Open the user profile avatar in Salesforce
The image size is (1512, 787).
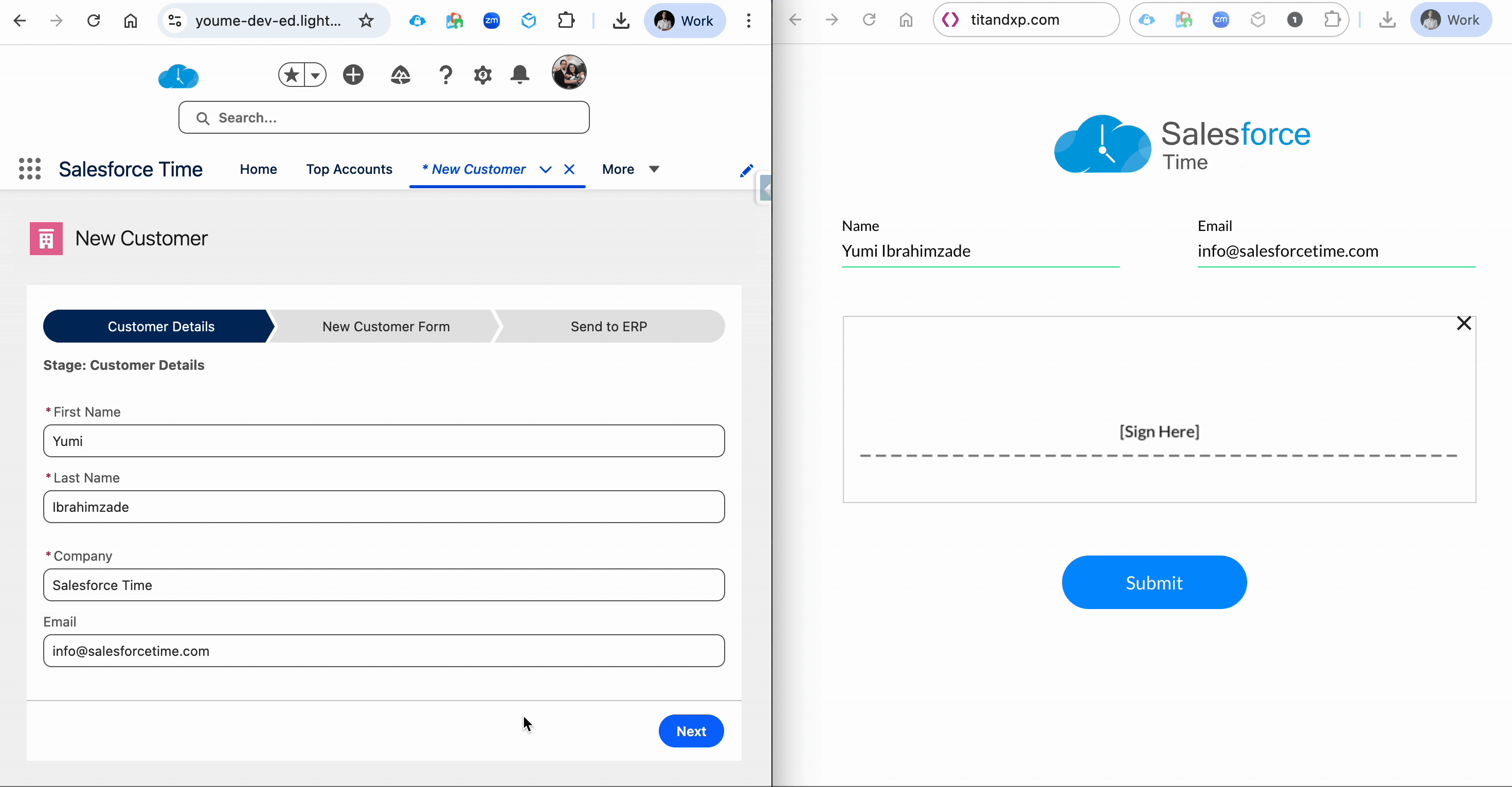[x=569, y=72]
